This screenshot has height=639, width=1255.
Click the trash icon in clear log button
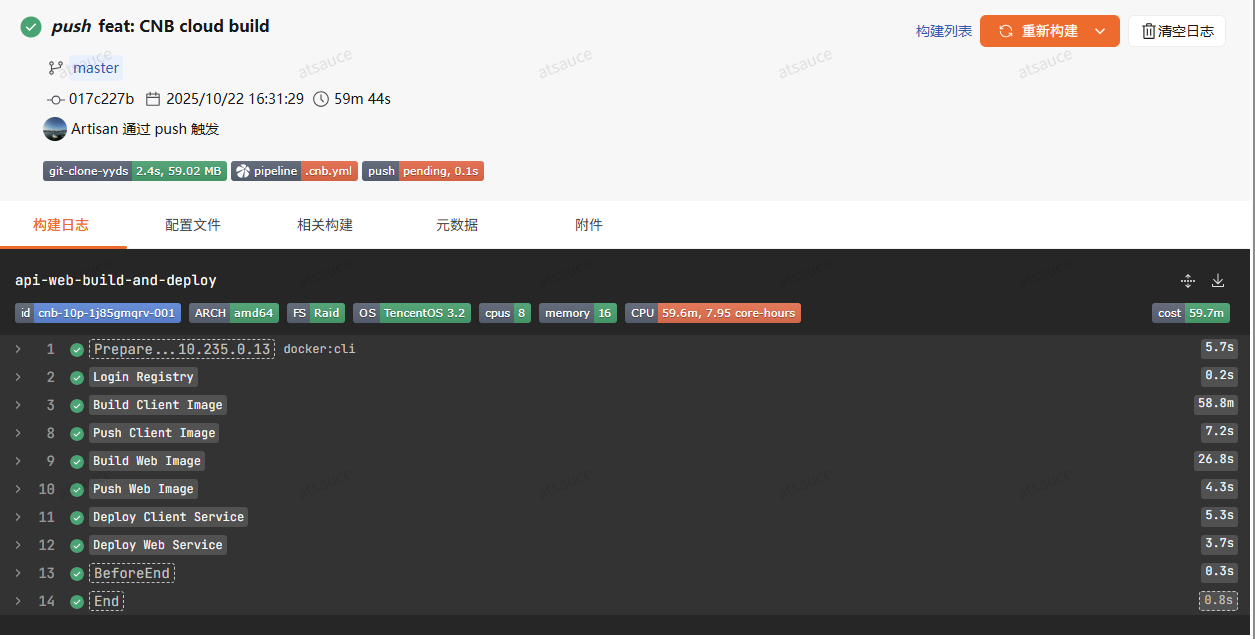[1149, 31]
